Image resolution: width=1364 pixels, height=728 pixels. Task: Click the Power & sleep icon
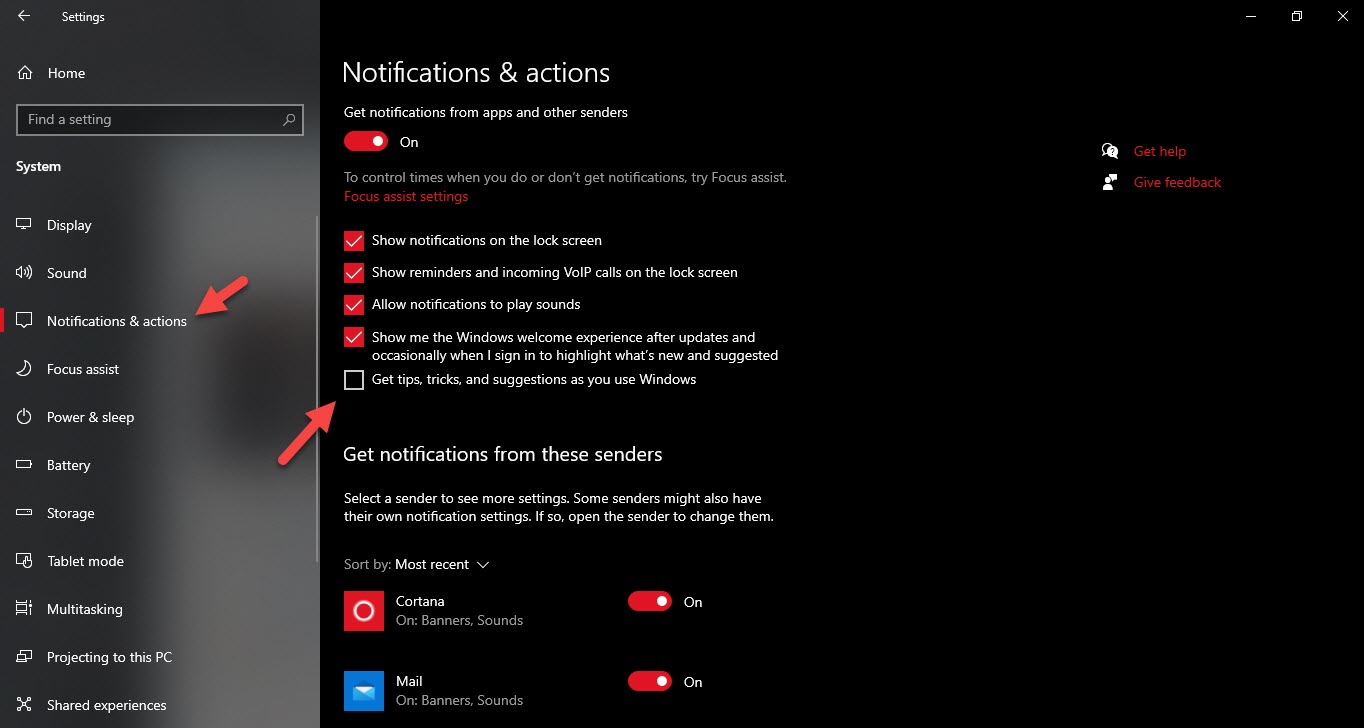(25, 417)
